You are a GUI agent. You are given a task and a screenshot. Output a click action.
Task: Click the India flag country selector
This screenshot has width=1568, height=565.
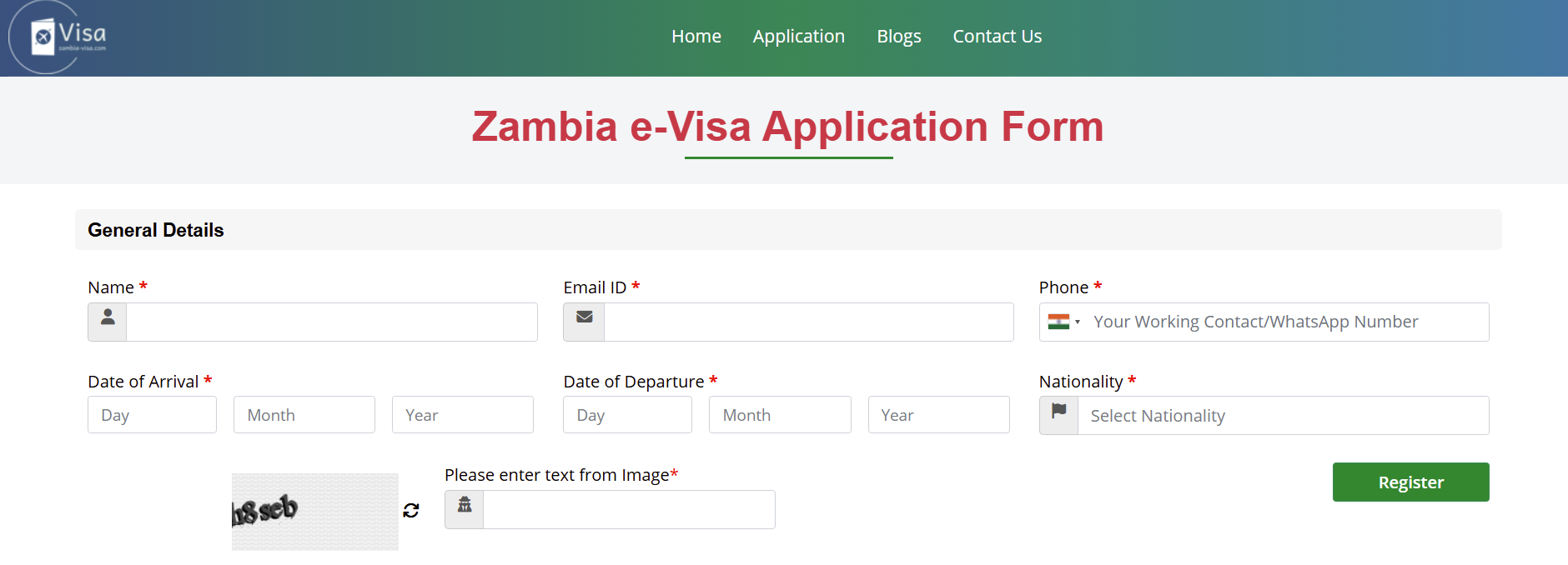pos(1063,322)
